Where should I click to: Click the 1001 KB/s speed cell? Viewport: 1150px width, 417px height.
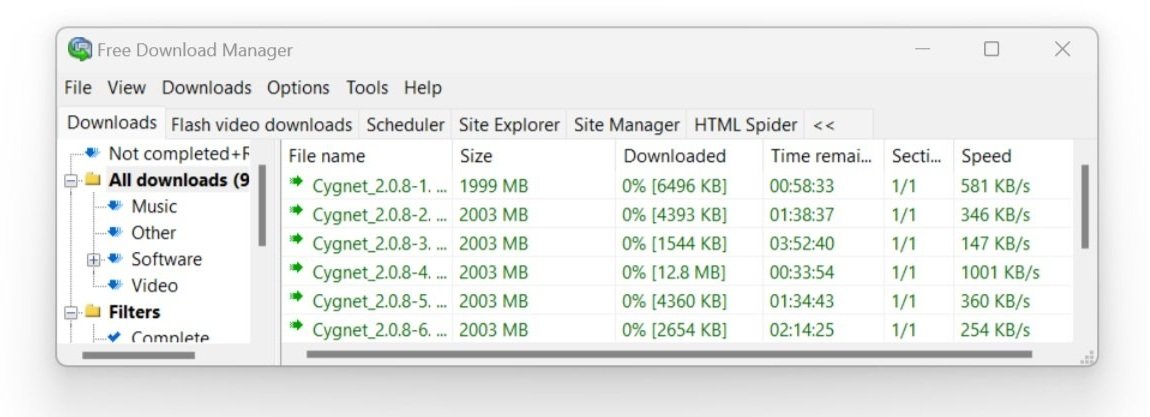pos(1000,273)
